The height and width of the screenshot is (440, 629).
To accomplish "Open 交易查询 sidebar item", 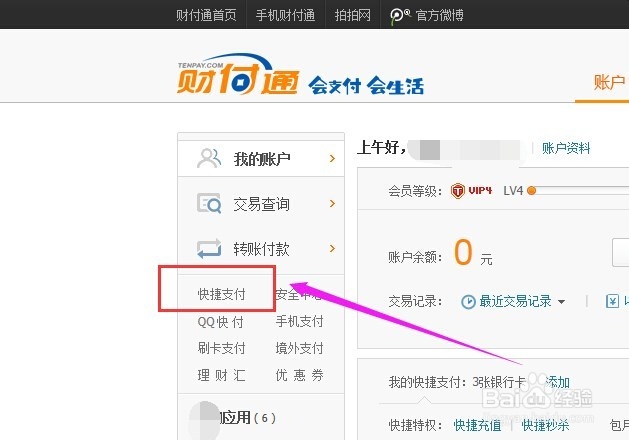I will [x=261, y=204].
